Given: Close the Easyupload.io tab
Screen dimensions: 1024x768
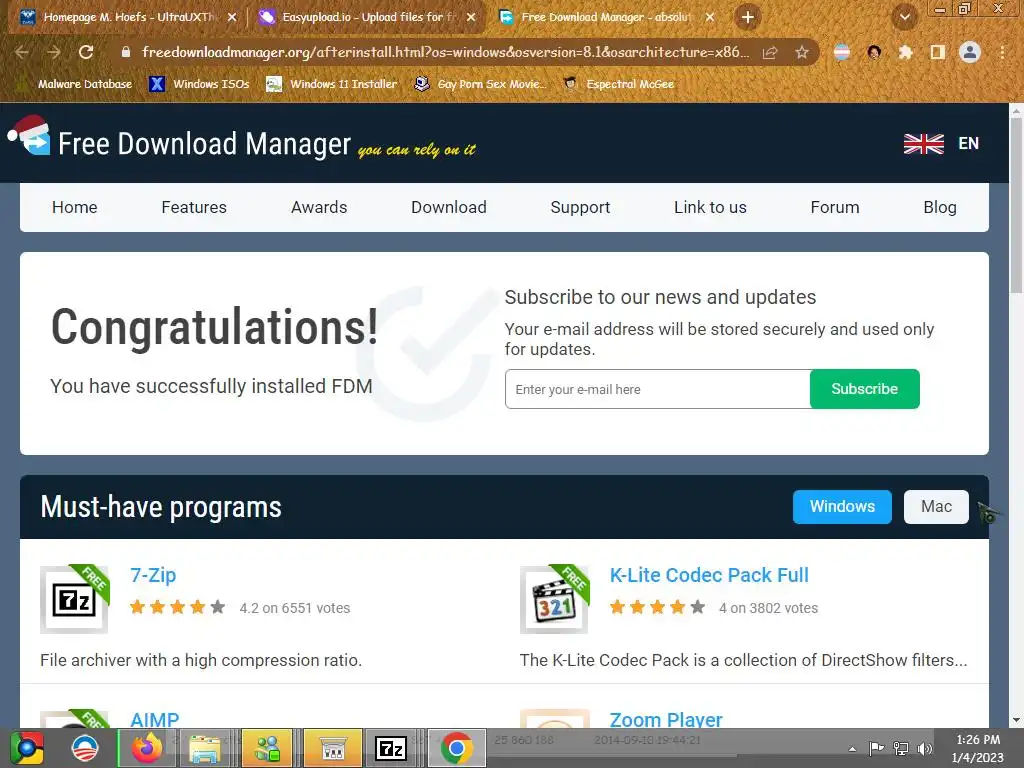Looking at the screenshot, I should (x=471, y=18).
